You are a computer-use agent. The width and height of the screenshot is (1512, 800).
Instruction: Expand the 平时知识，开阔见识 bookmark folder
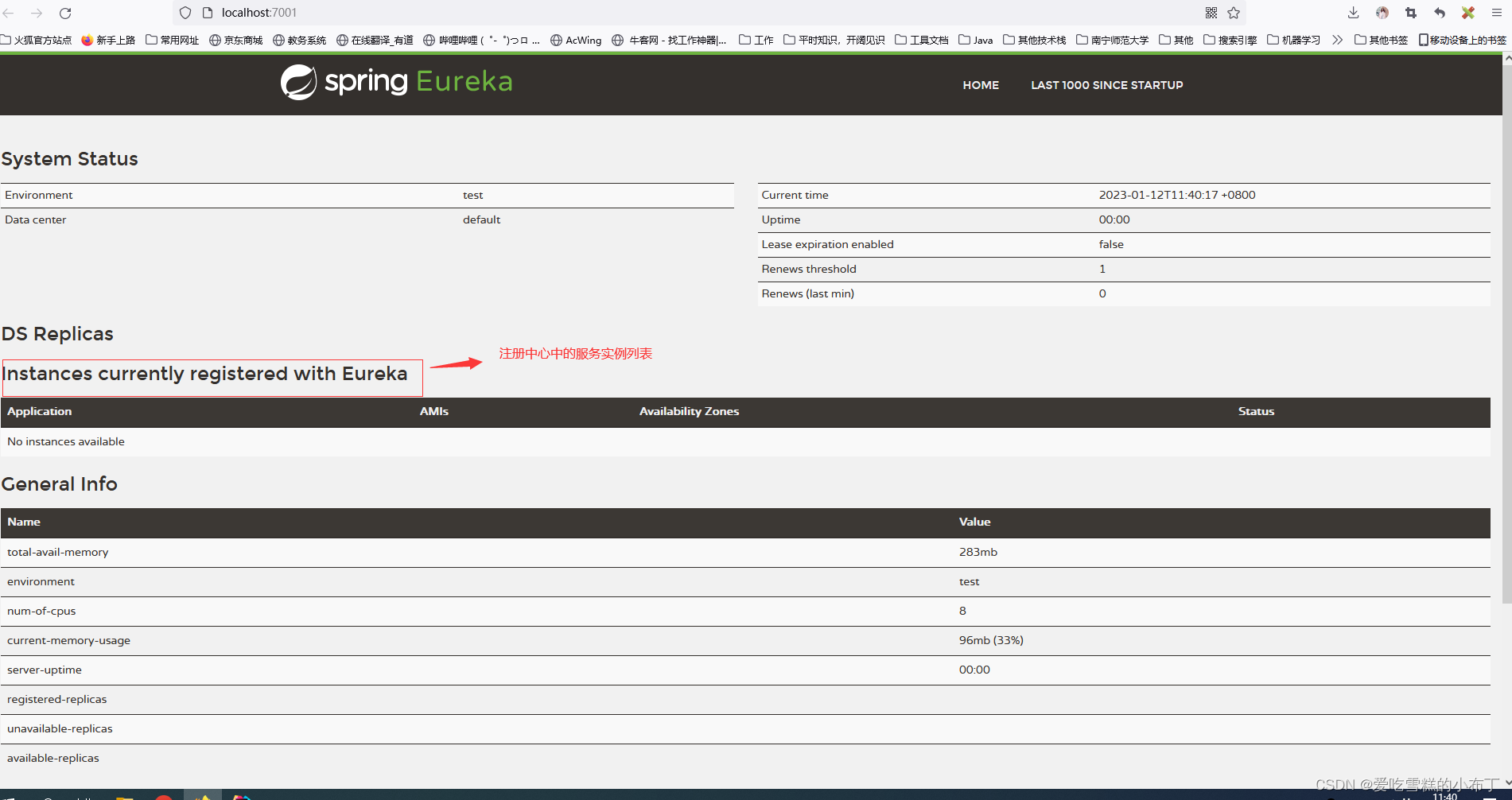pyautogui.click(x=834, y=40)
